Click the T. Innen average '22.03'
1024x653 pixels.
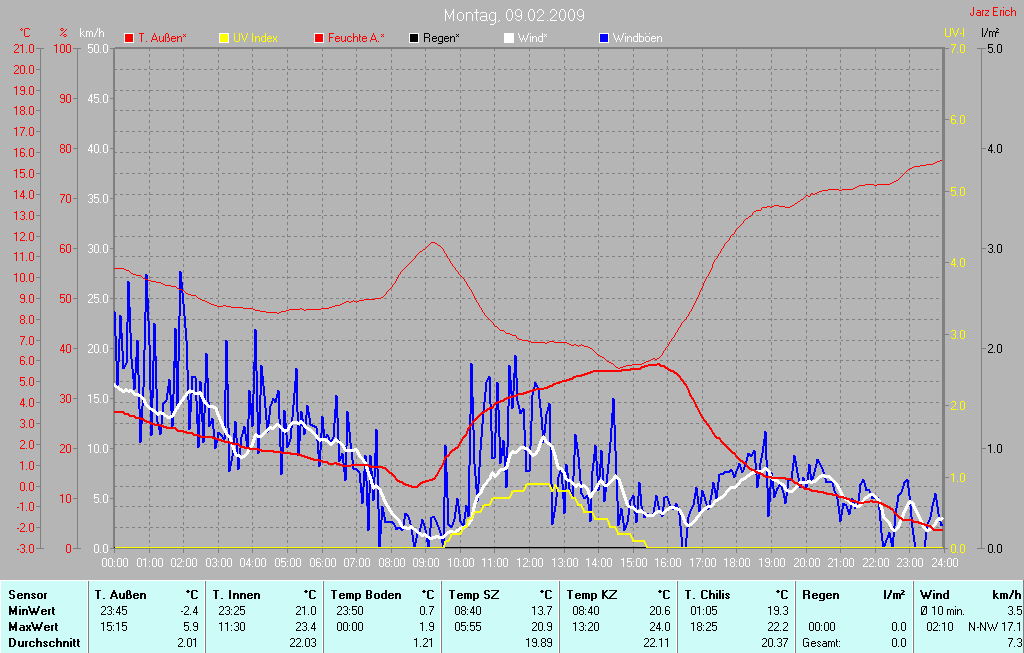tap(302, 643)
